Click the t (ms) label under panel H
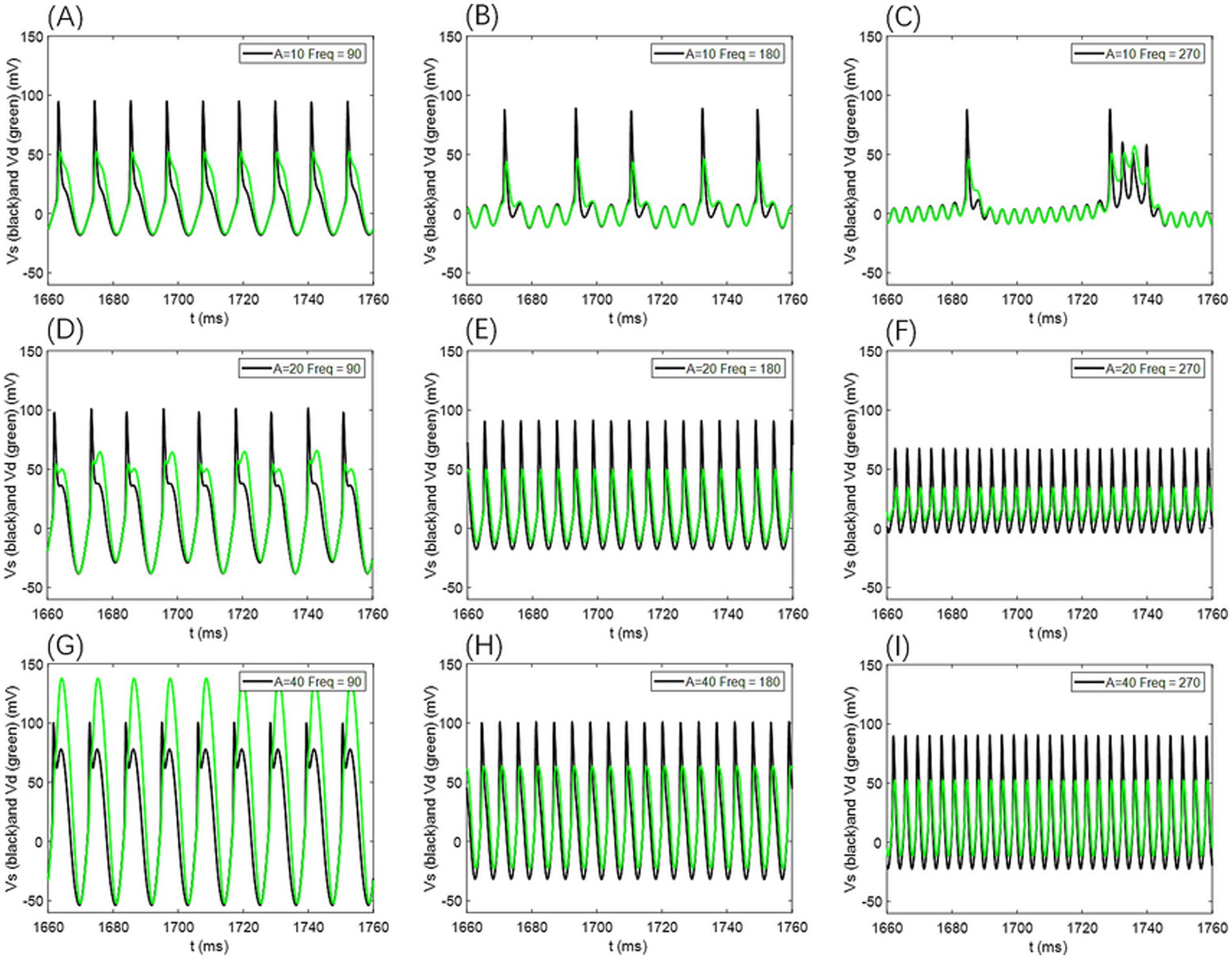This screenshot has height=959, width=1232. coord(628,946)
